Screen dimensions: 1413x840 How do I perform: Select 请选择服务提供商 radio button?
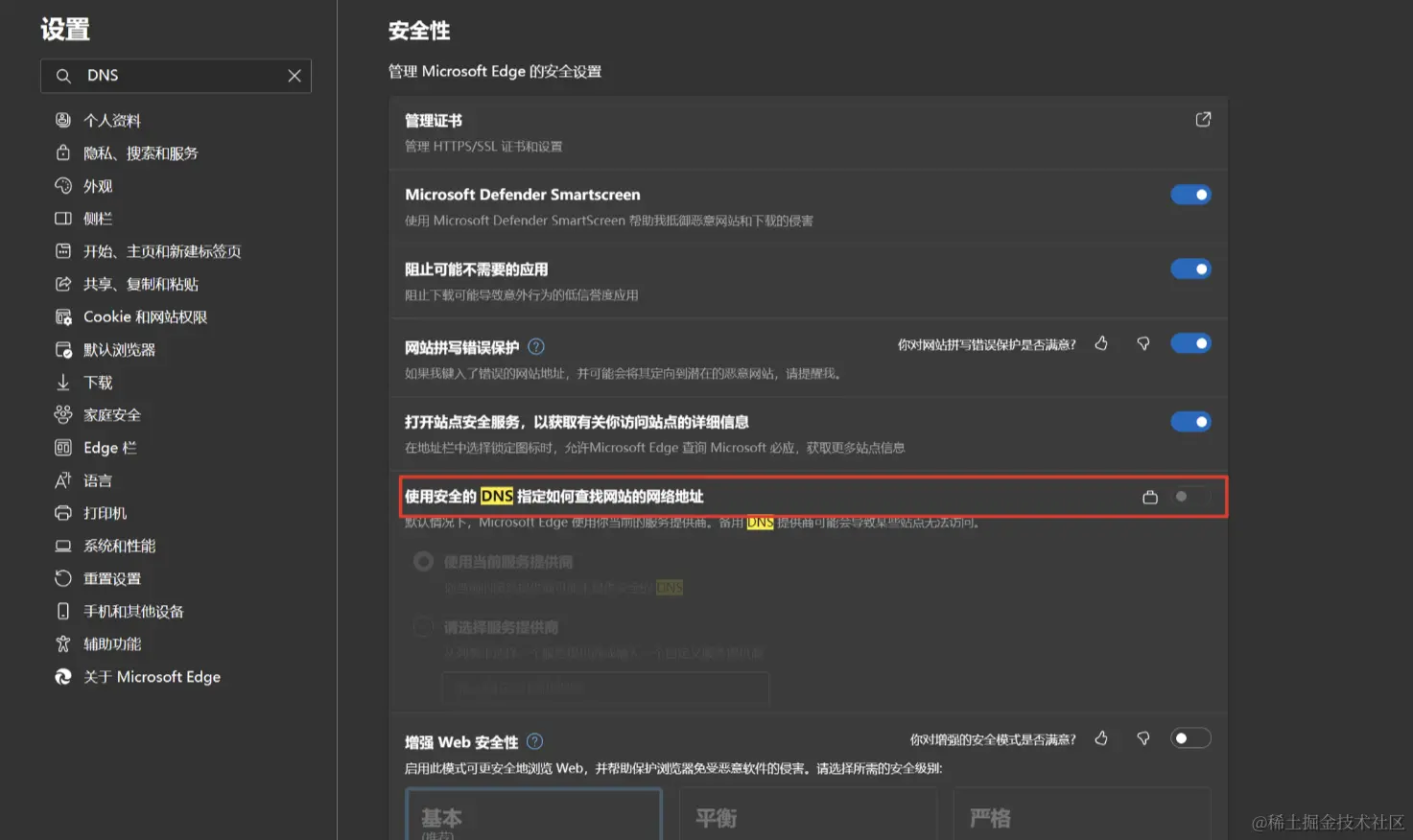[x=423, y=627]
